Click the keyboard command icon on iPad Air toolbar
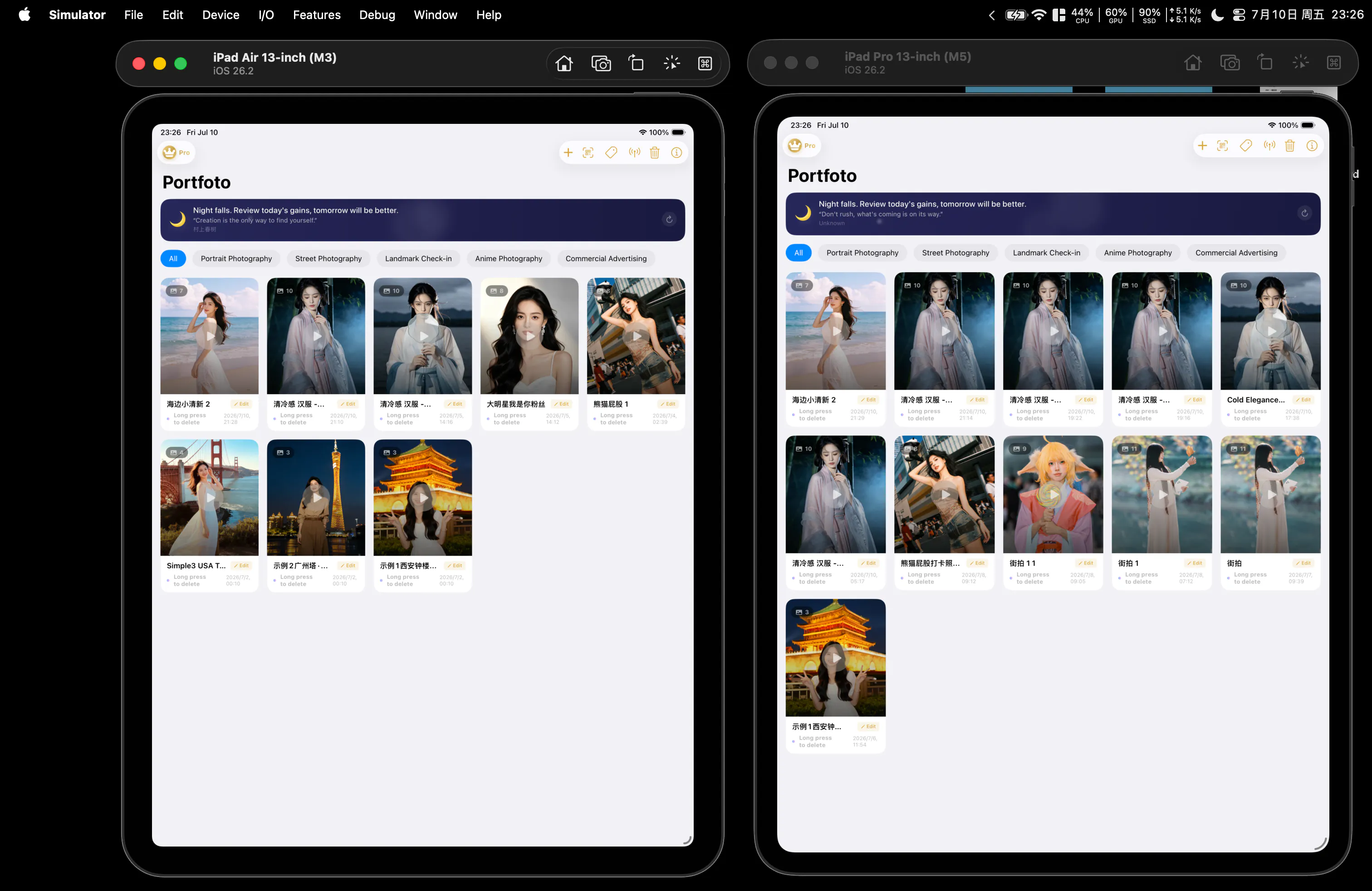This screenshot has height=891, width=1372. (x=705, y=64)
